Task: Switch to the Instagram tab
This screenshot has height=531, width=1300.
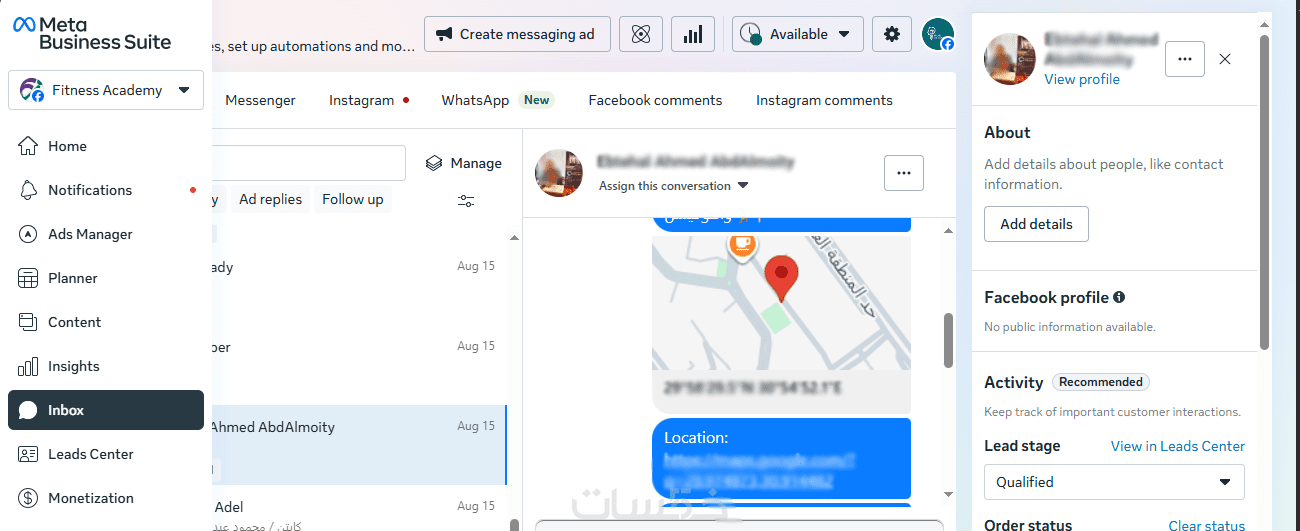Action: coord(361,100)
